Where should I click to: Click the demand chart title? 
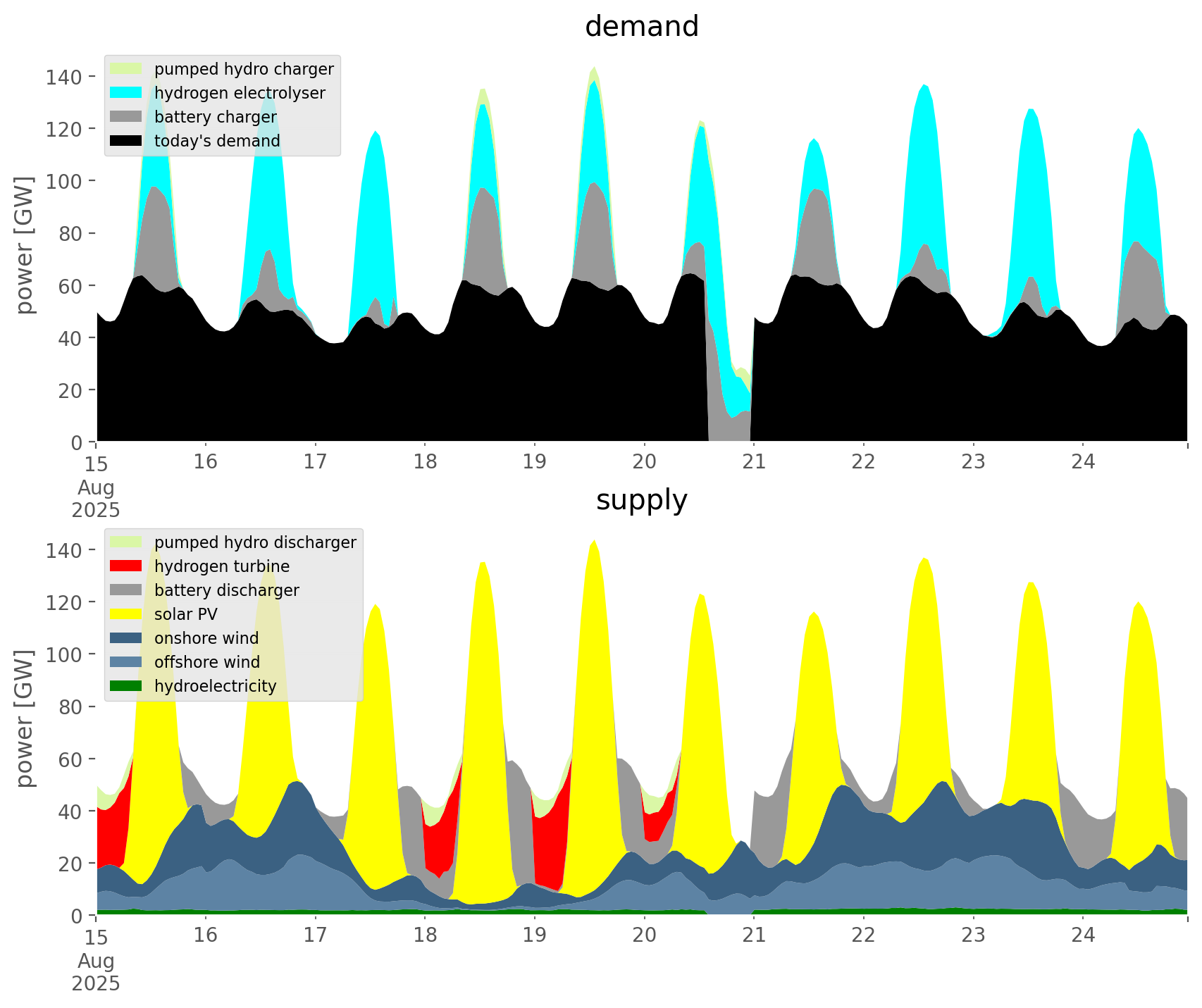641,27
